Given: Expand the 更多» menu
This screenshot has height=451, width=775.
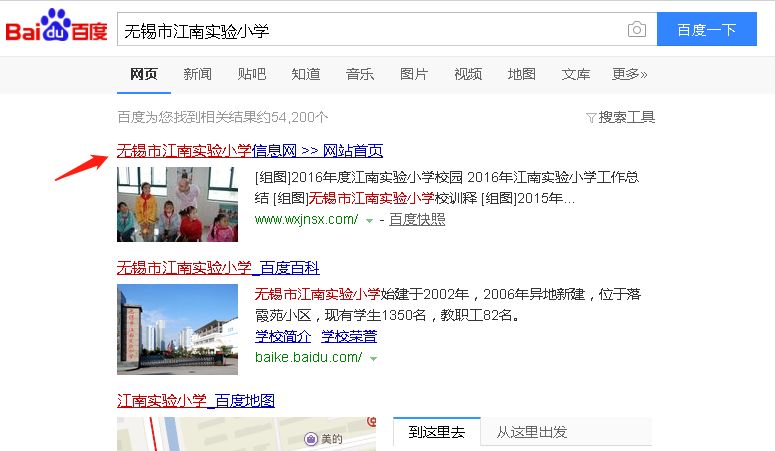Looking at the screenshot, I should 630,74.
